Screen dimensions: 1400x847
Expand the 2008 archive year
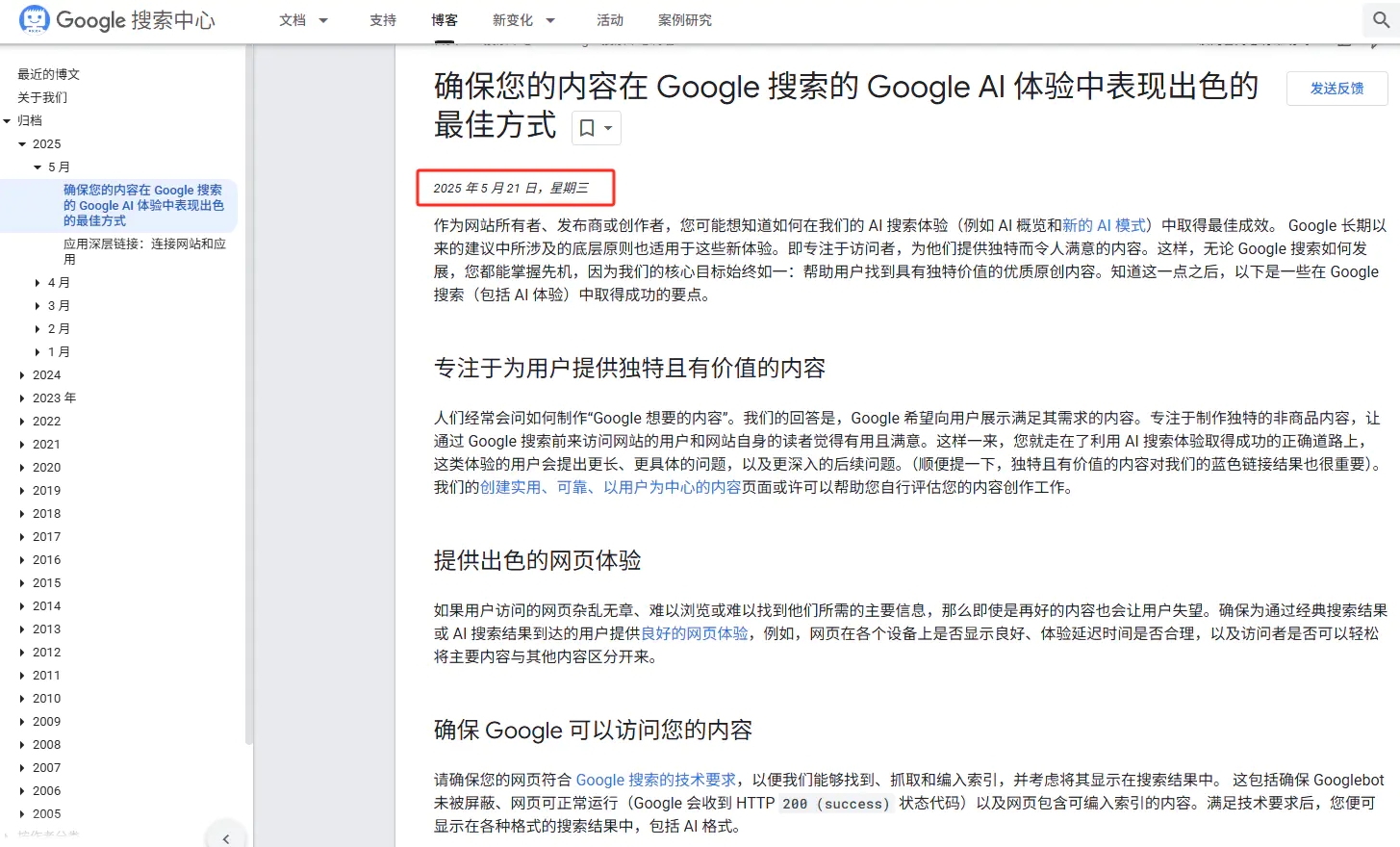pyautogui.click(x=22, y=744)
